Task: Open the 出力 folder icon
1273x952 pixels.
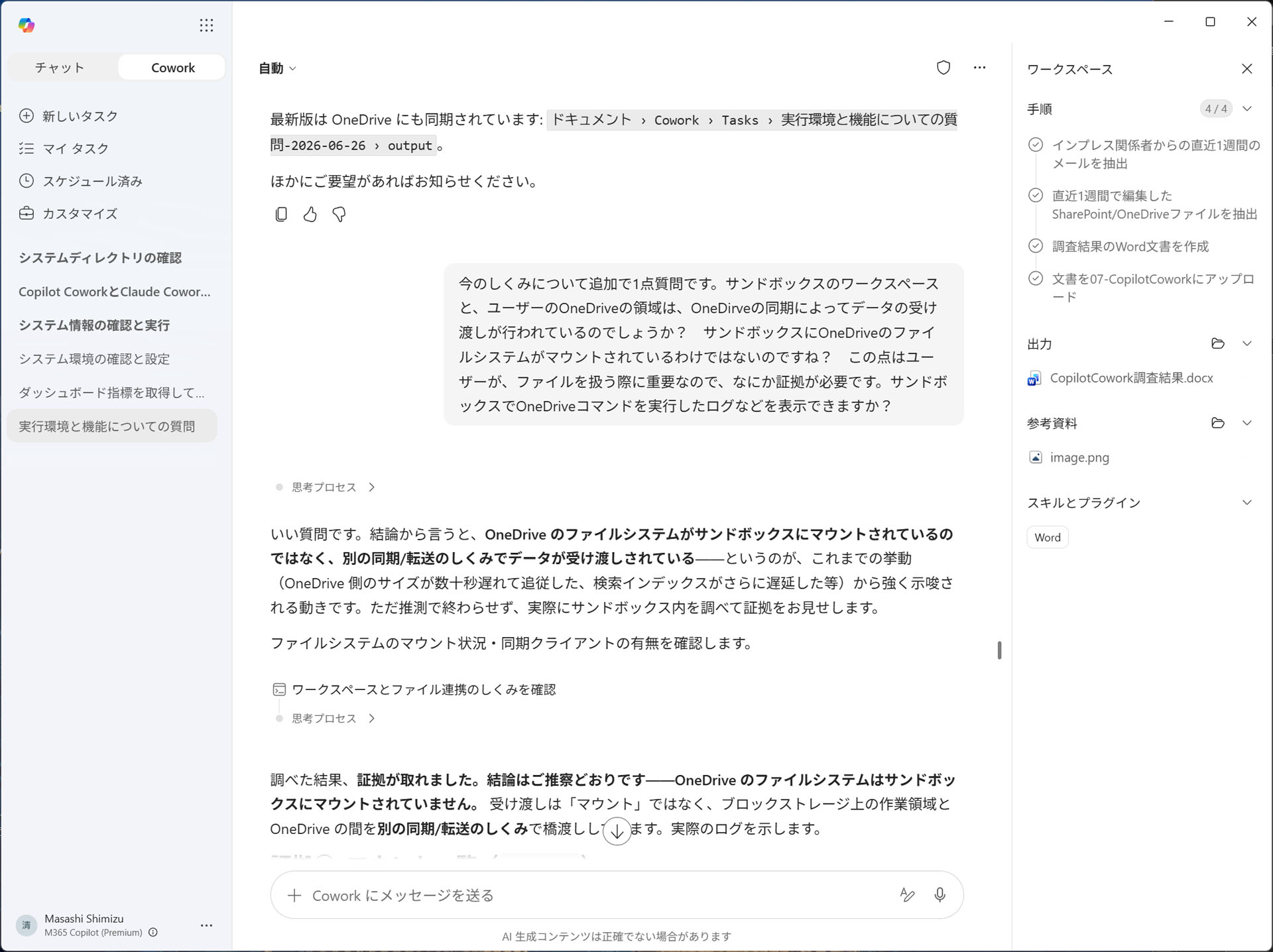Action: (1217, 343)
